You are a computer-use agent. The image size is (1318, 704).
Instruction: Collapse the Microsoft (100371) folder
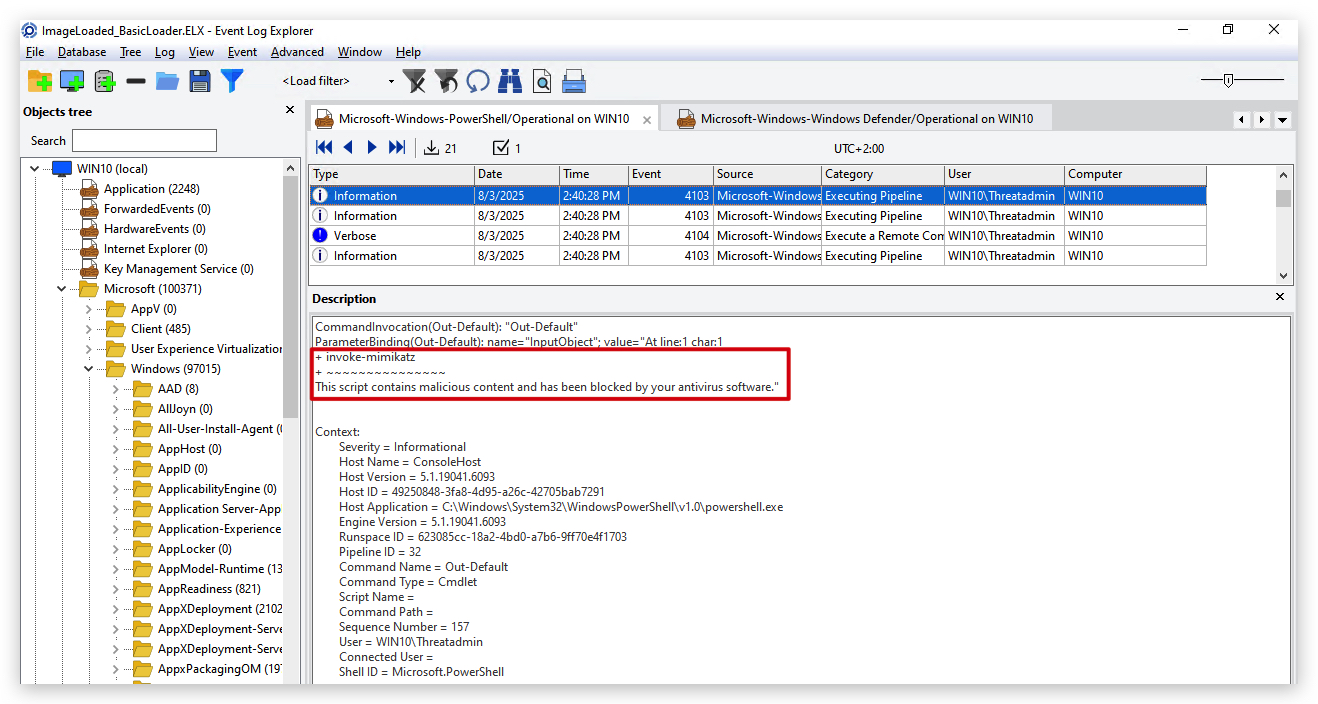click(x=62, y=289)
